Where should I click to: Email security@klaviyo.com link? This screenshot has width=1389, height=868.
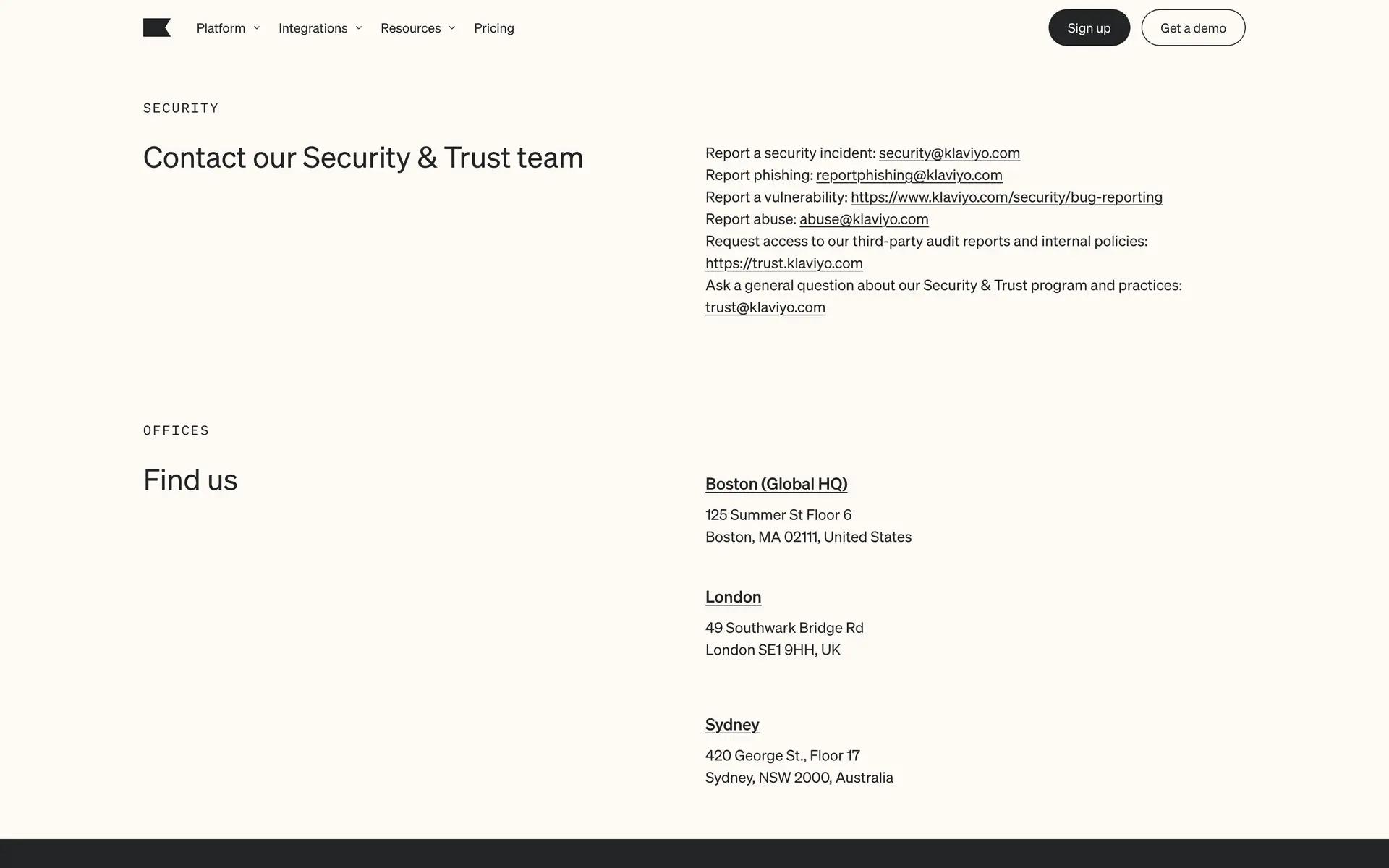coord(949,153)
